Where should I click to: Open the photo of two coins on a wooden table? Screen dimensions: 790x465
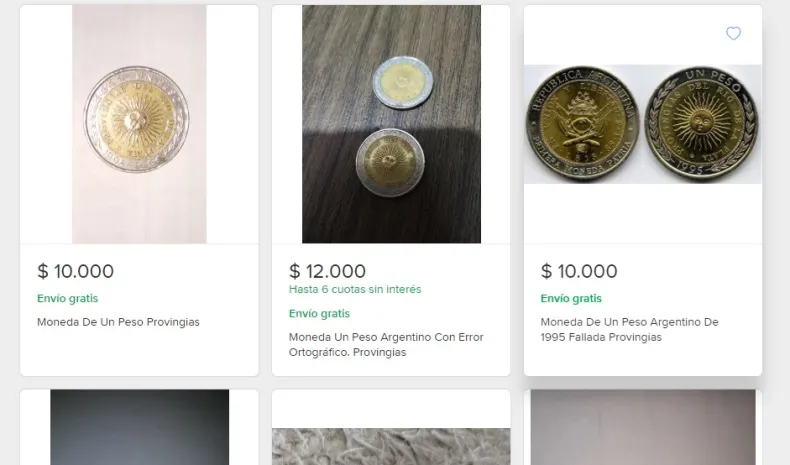391,124
